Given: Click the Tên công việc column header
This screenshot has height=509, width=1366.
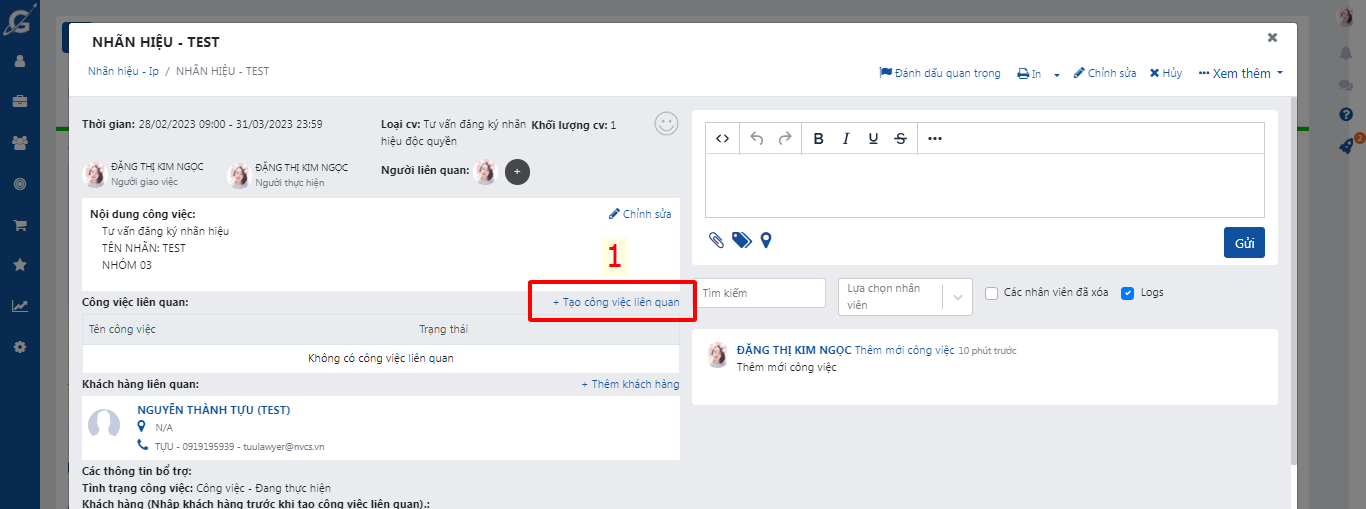Looking at the screenshot, I should click(x=122, y=329).
